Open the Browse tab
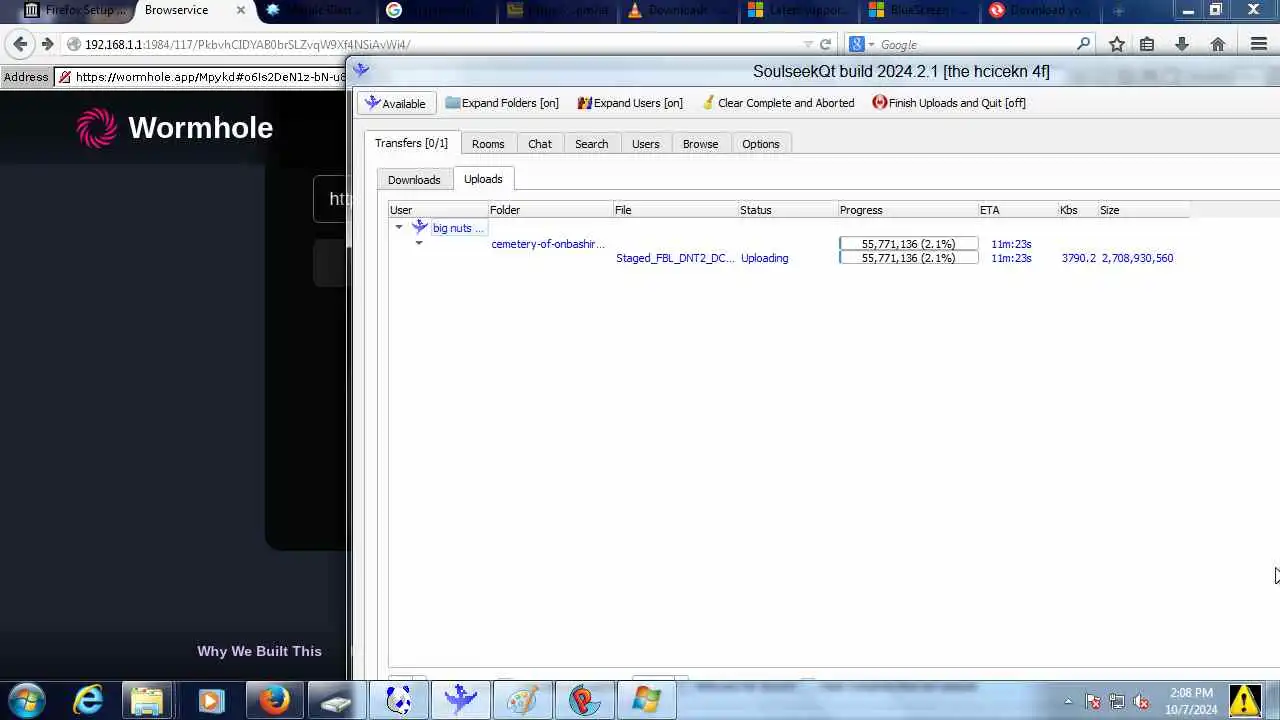The width and height of the screenshot is (1280, 720). (700, 144)
